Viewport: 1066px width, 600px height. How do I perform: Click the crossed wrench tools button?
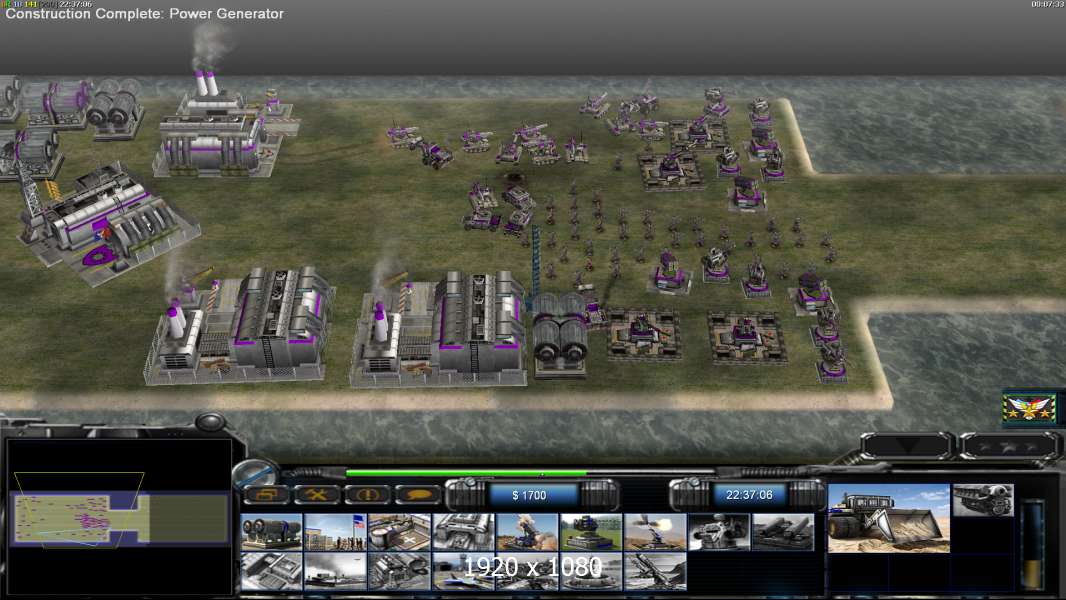316,494
